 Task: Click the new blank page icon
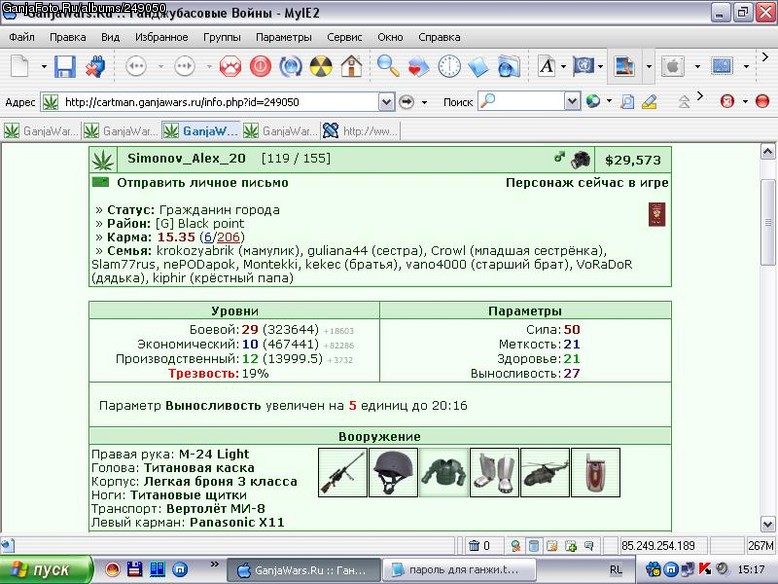20,66
